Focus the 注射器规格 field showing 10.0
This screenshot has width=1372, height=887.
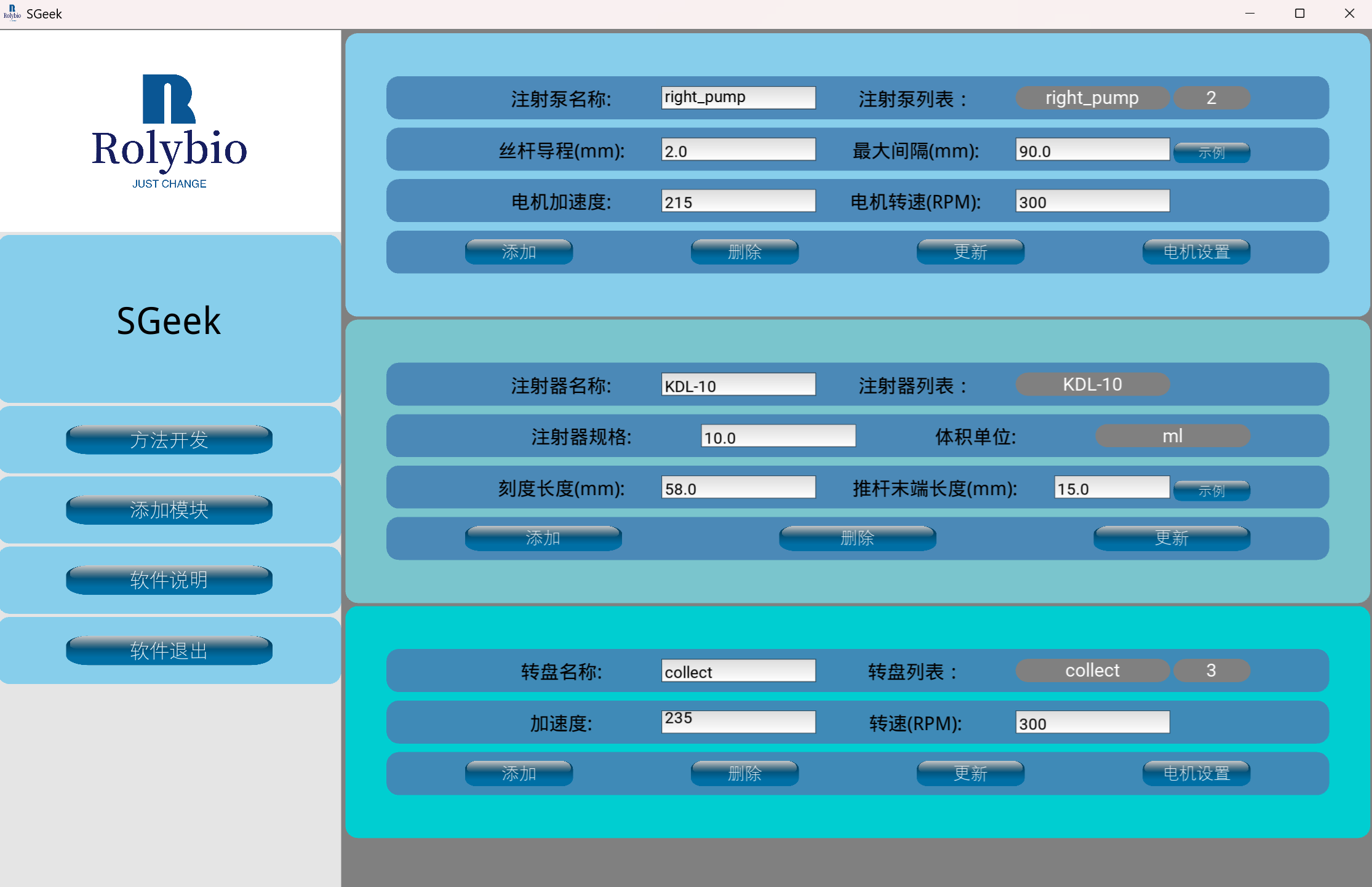tap(778, 436)
